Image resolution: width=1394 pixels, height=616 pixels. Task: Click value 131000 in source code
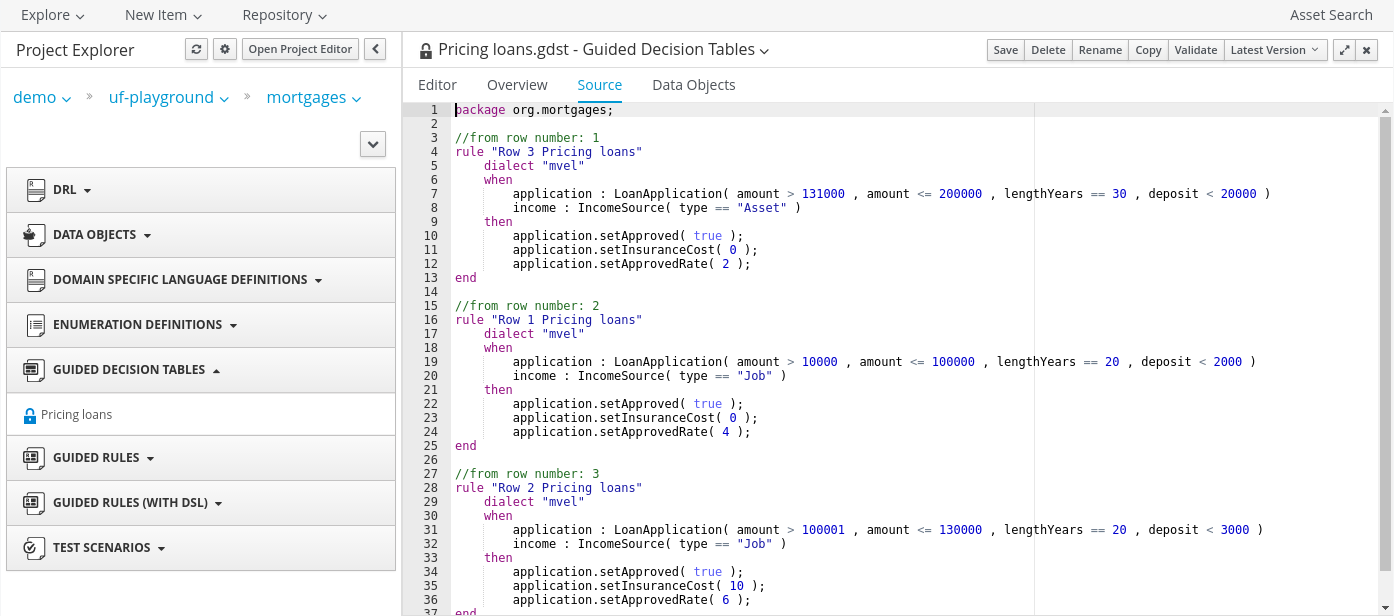(x=823, y=194)
